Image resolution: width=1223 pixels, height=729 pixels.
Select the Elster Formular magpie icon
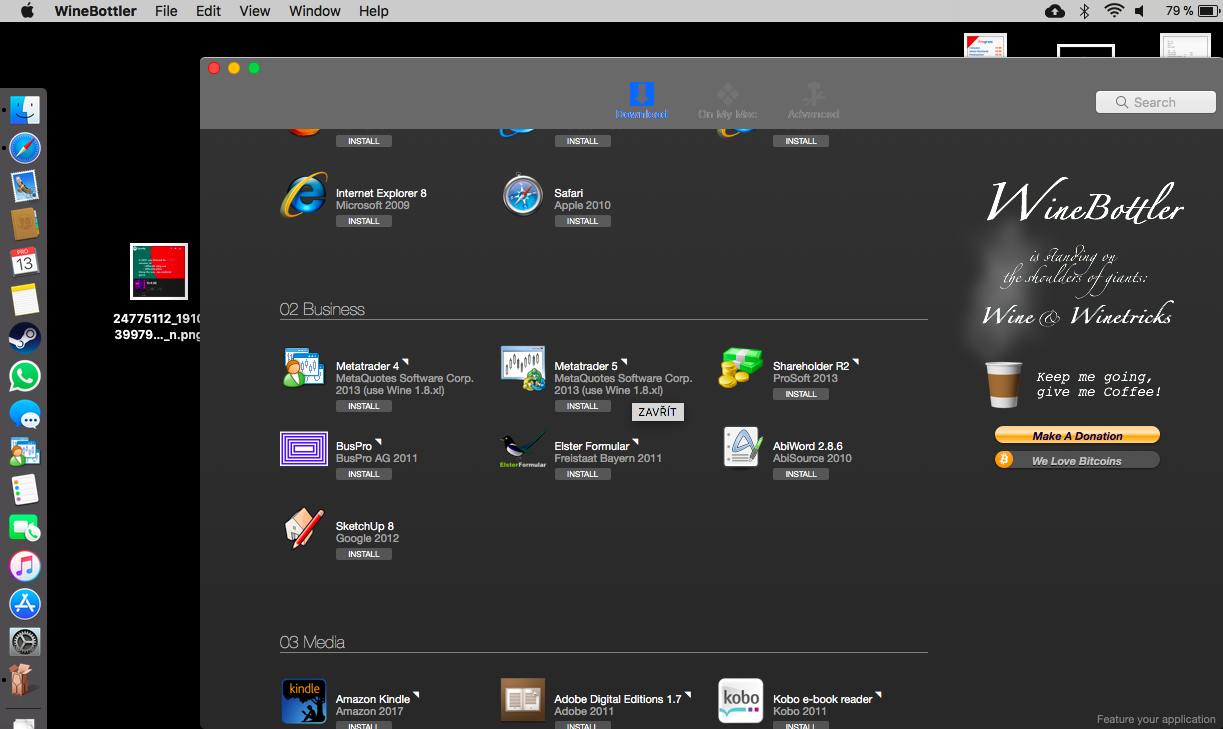pyautogui.click(x=523, y=449)
